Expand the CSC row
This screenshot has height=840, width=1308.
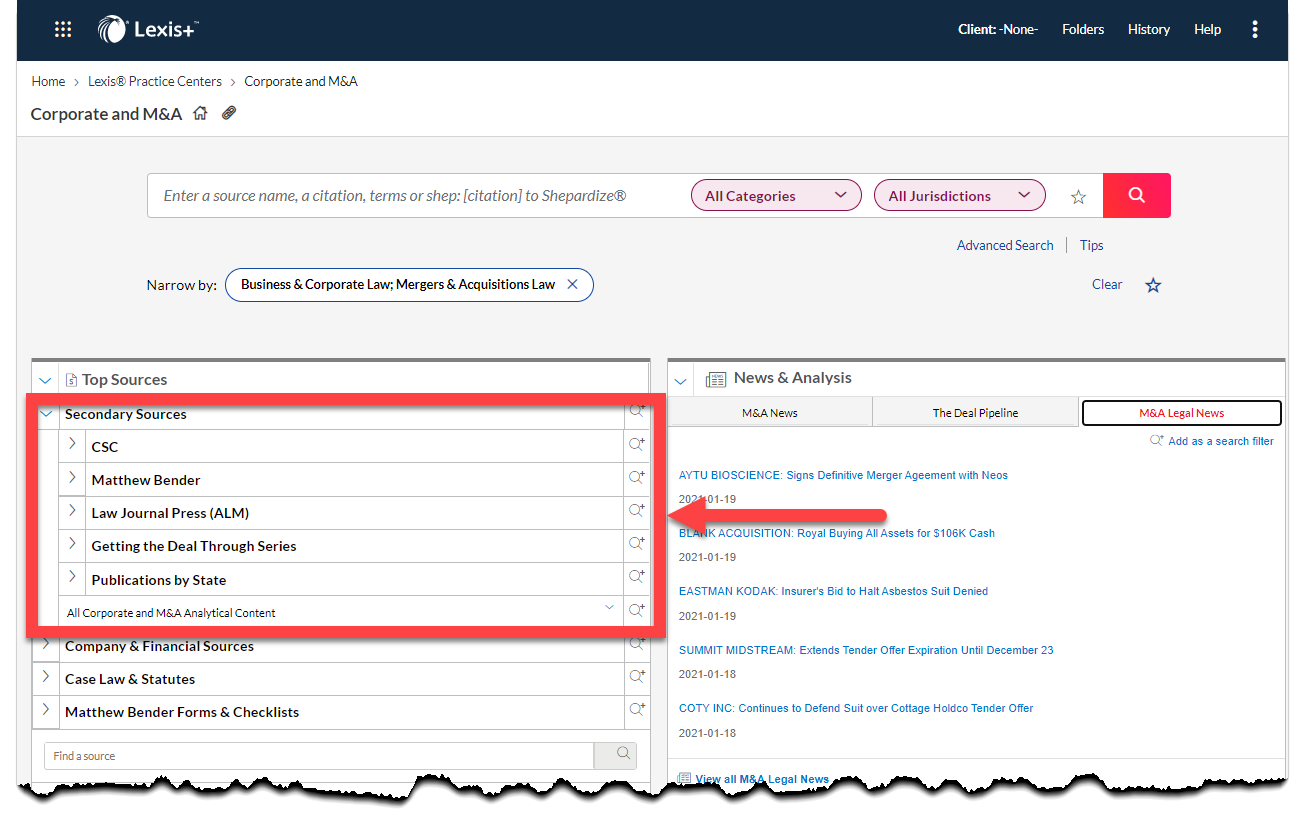click(72, 444)
